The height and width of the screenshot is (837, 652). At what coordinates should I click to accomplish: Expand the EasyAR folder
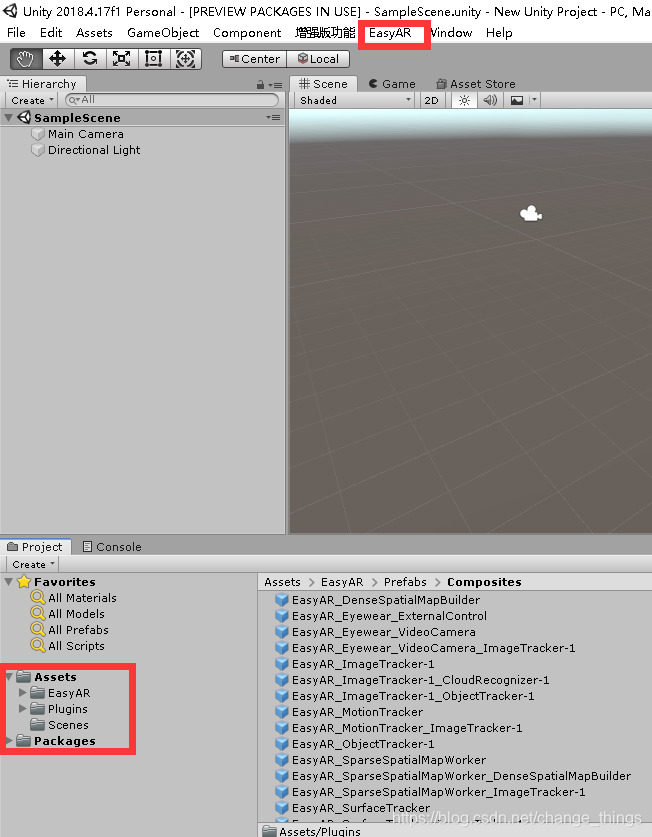[x=22, y=692]
